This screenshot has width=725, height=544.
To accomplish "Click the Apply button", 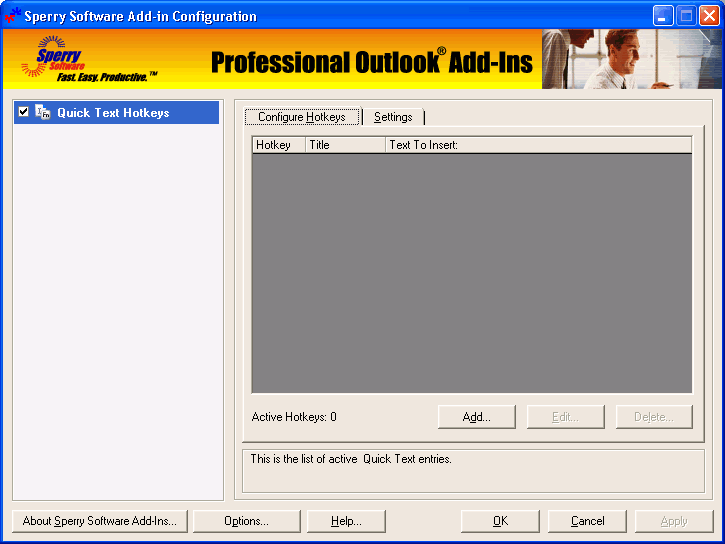I will [x=674, y=521].
